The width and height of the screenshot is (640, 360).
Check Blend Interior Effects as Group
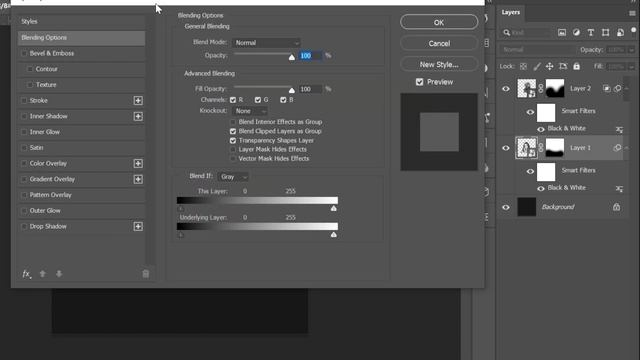(x=233, y=122)
